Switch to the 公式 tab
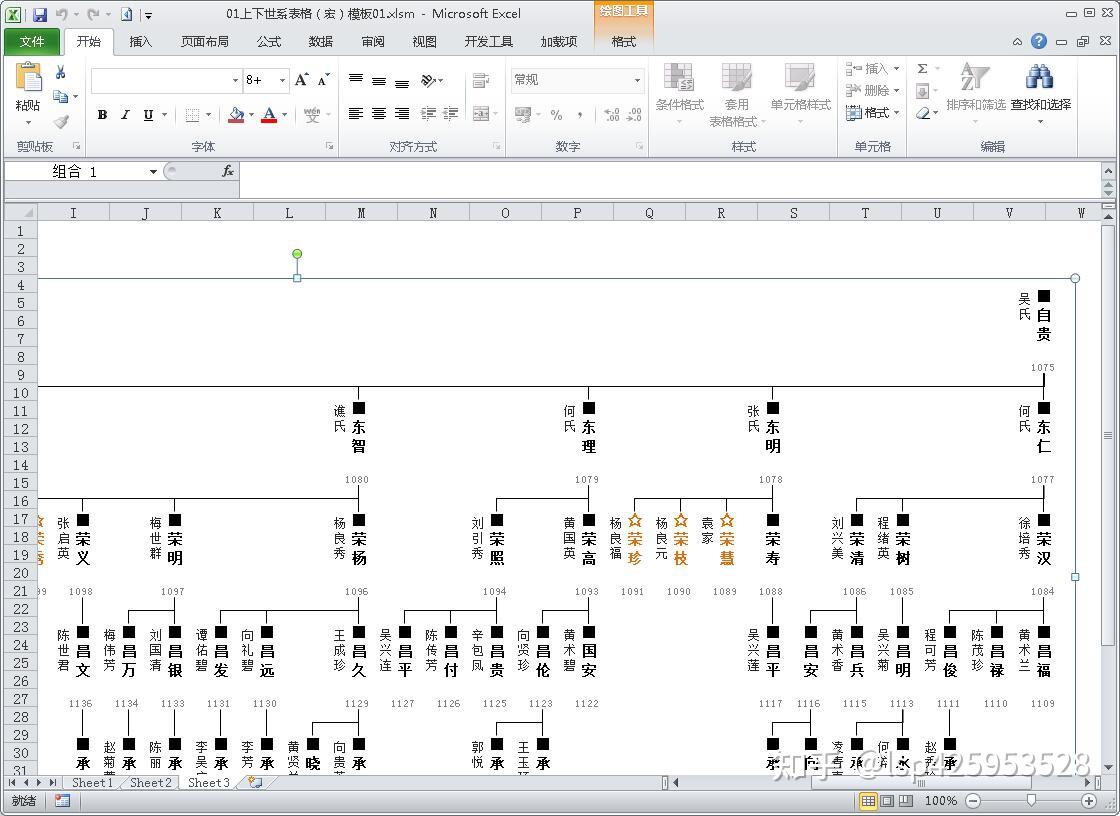 (x=269, y=41)
